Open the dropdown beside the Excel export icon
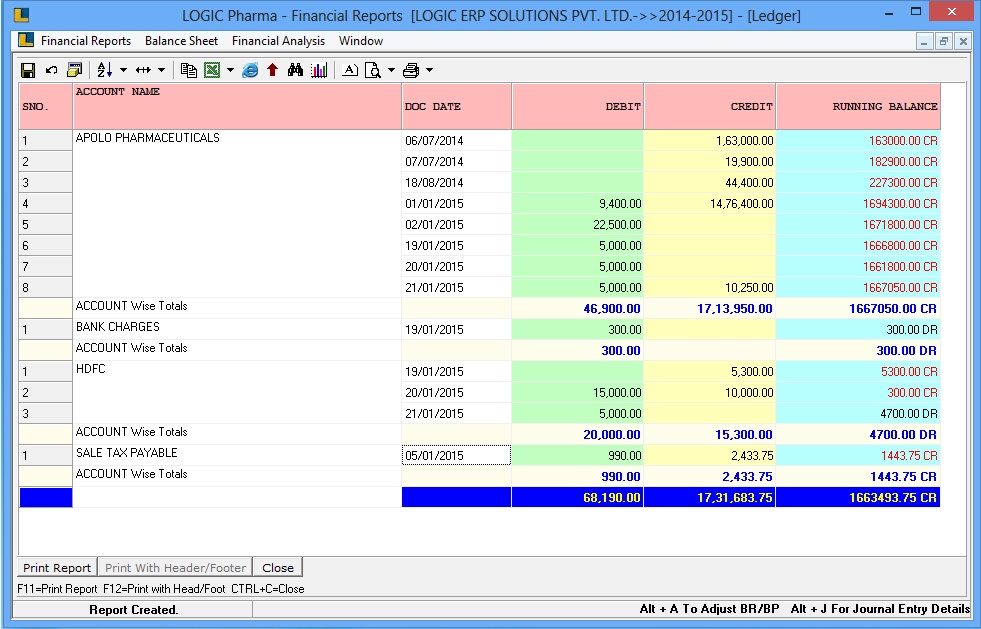 tap(228, 70)
